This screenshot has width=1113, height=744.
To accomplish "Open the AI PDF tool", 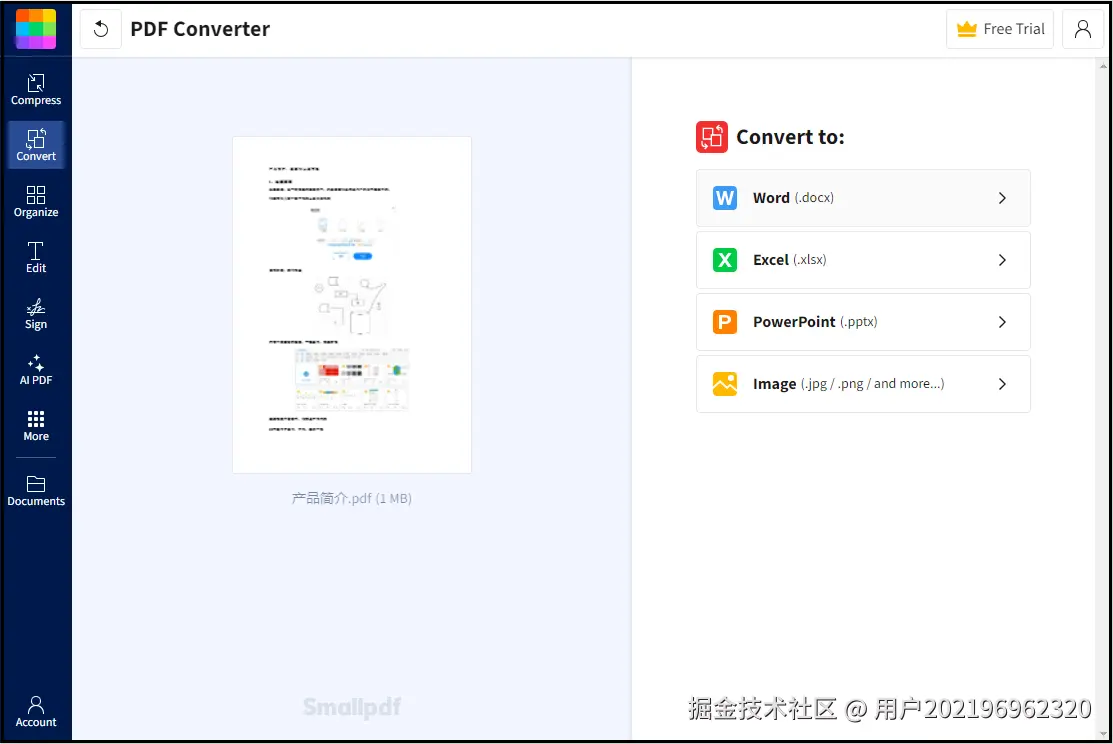I will pos(35,370).
